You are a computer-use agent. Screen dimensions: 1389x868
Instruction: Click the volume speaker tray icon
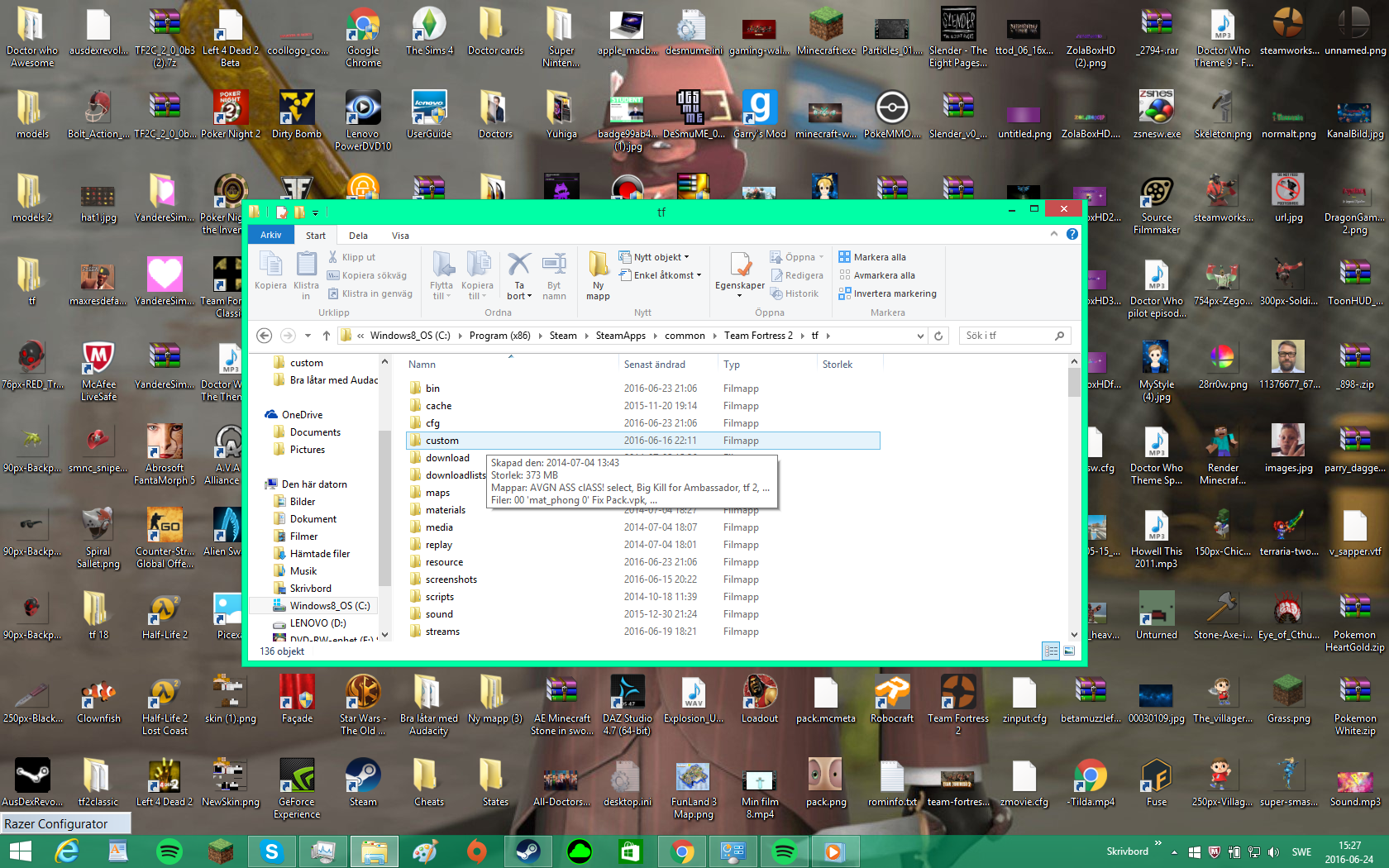click(1273, 851)
